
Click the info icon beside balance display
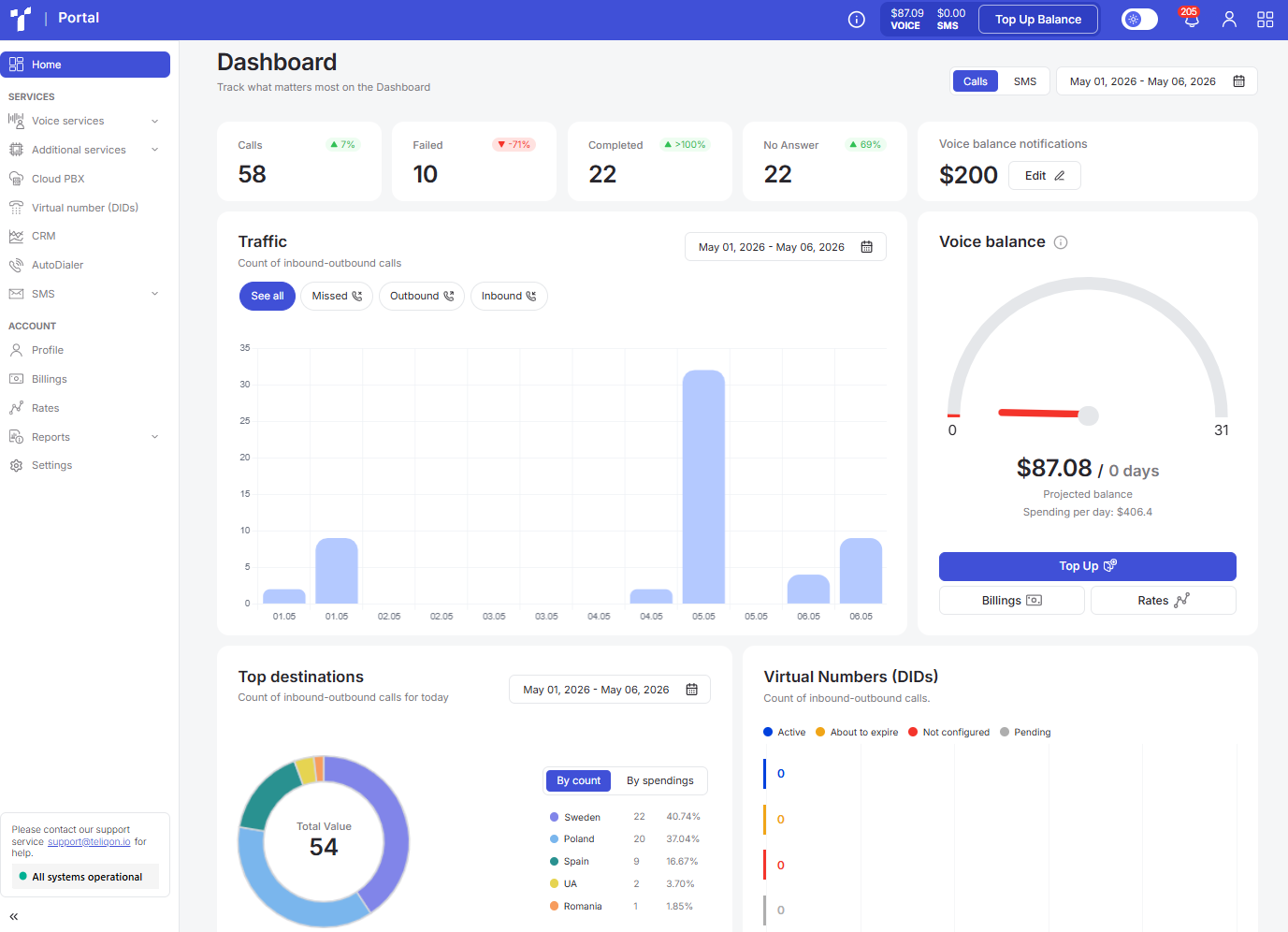click(857, 20)
